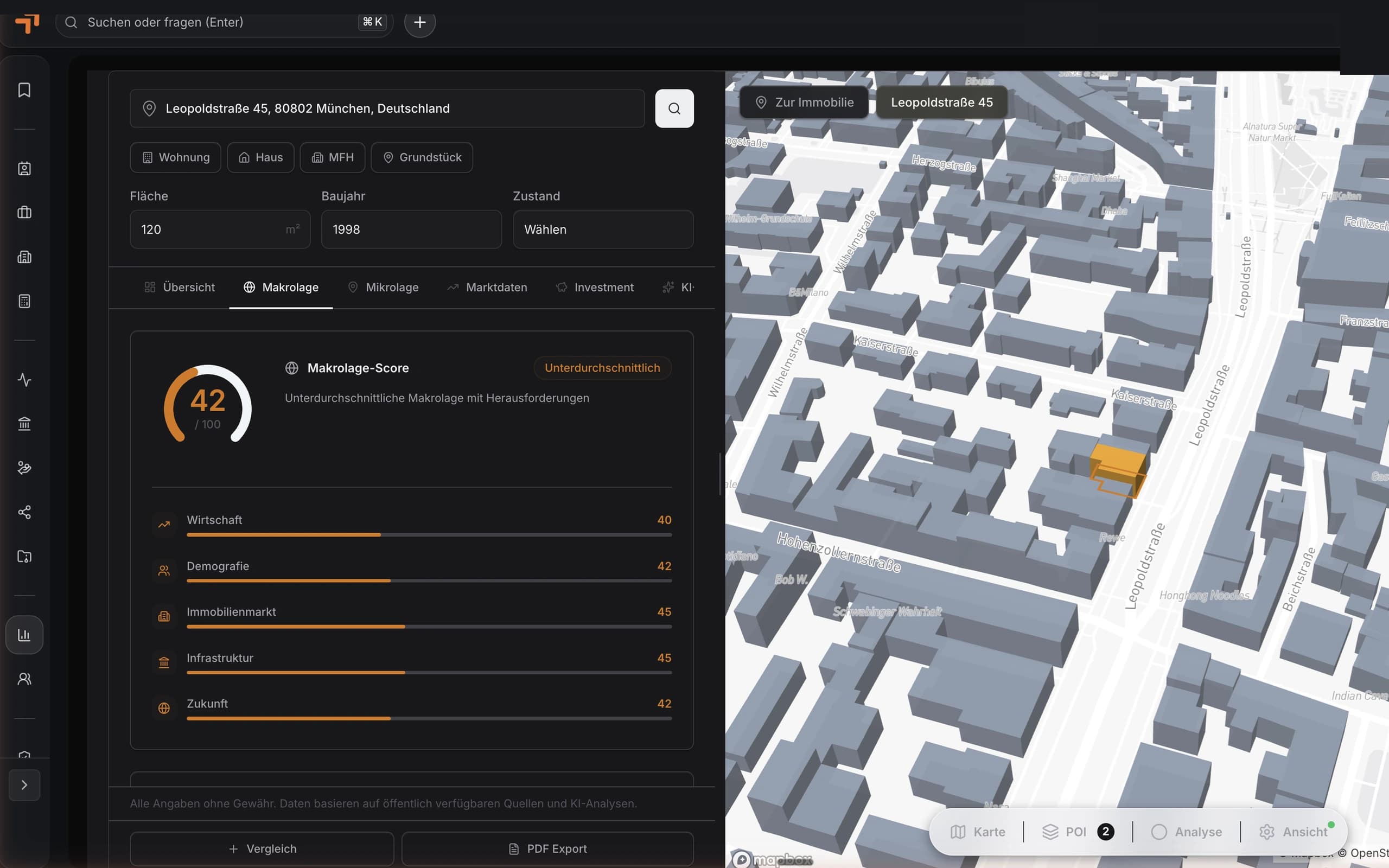This screenshot has height=868, width=1389.
Task: Click the Infrastruktur landmark icon
Action: click(164, 662)
